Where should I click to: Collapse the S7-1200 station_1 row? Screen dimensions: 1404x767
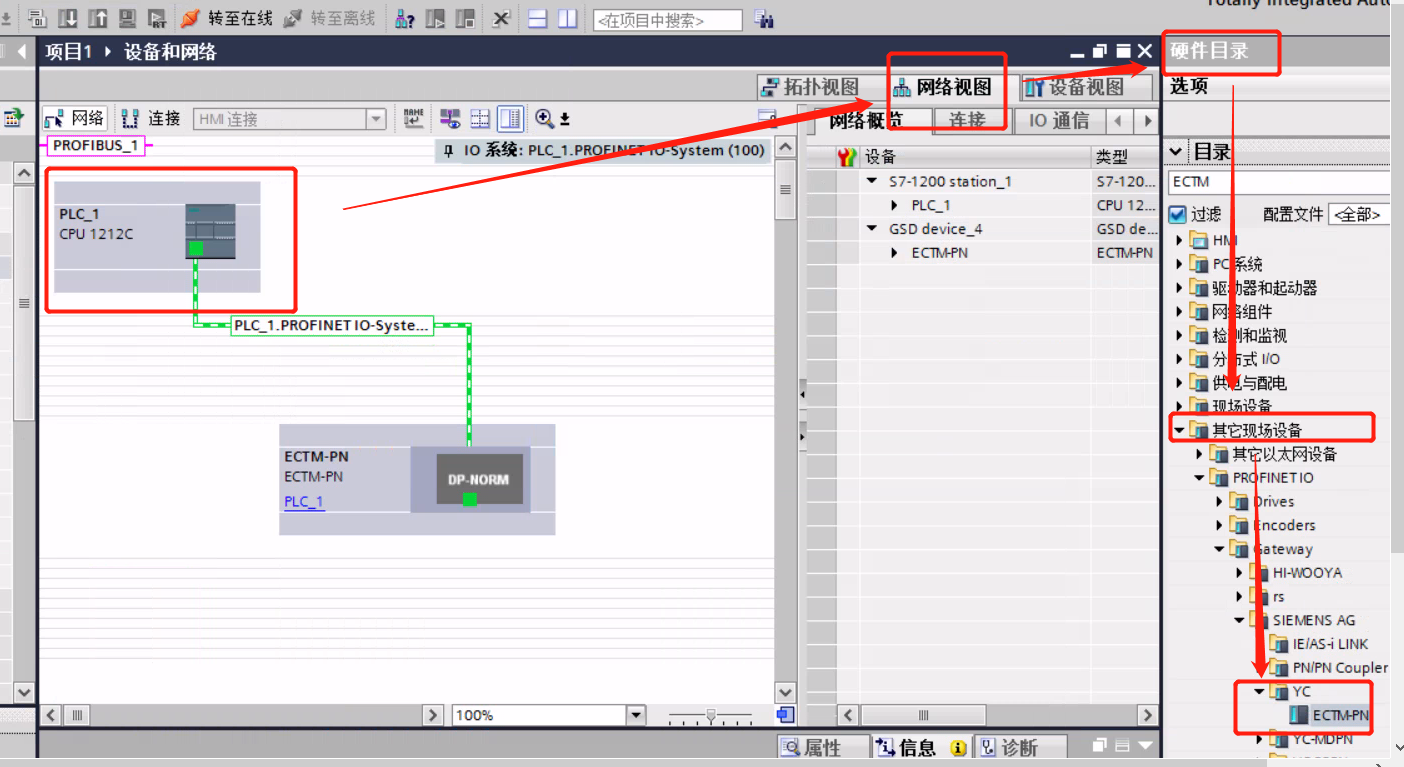point(873,181)
